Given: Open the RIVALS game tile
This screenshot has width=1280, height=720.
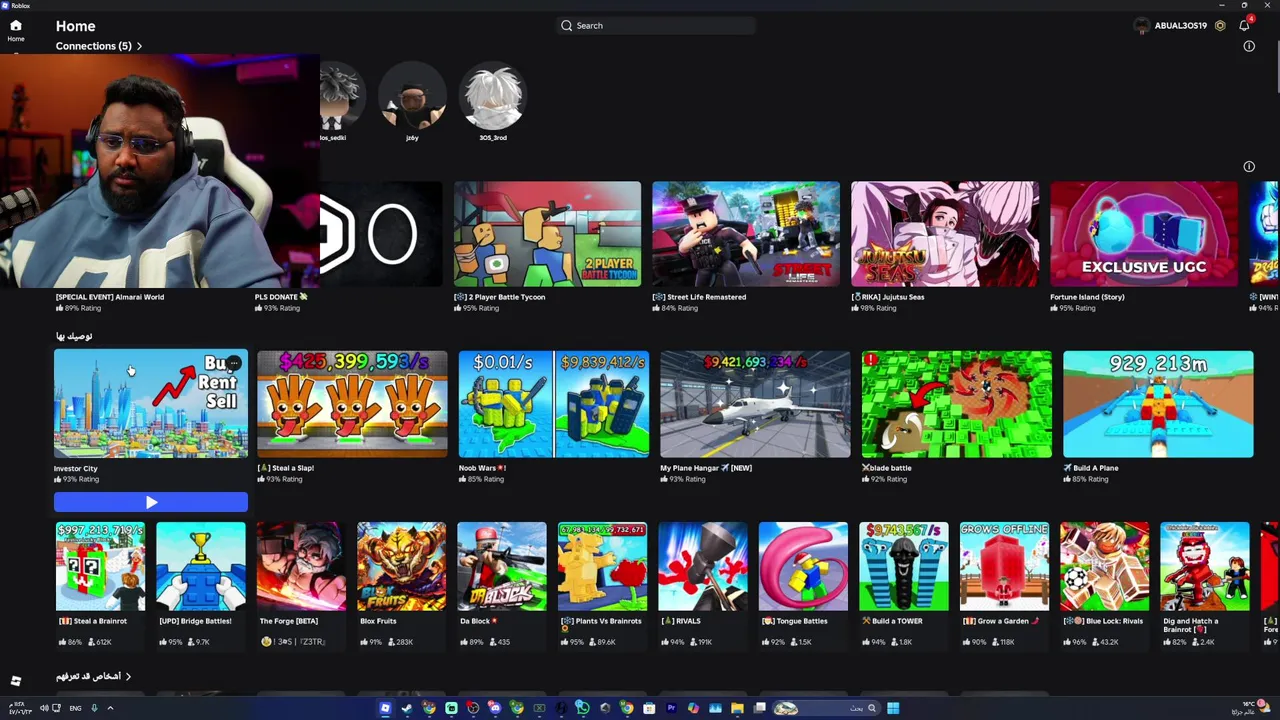Looking at the screenshot, I should [703, 566].
